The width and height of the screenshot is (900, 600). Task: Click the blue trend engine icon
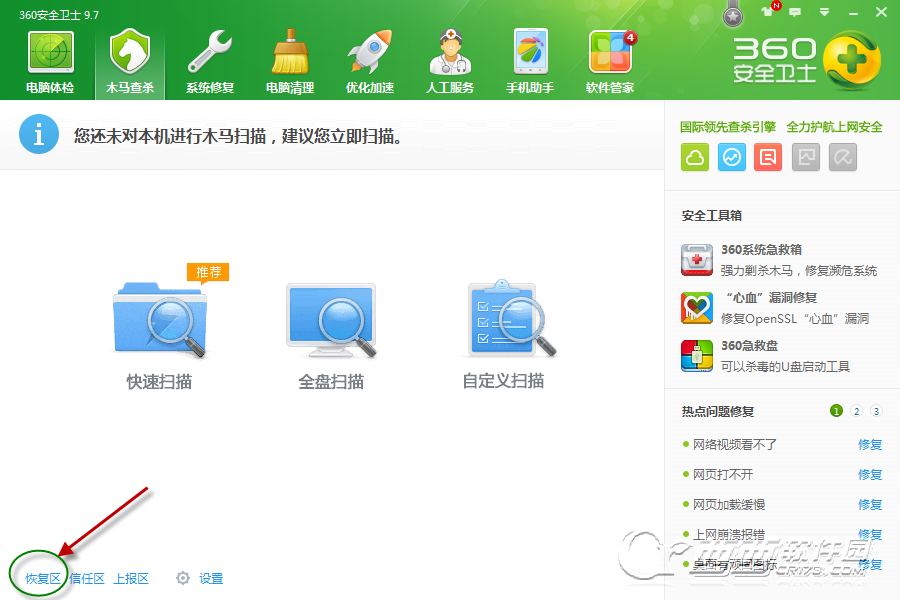[732, 157]
